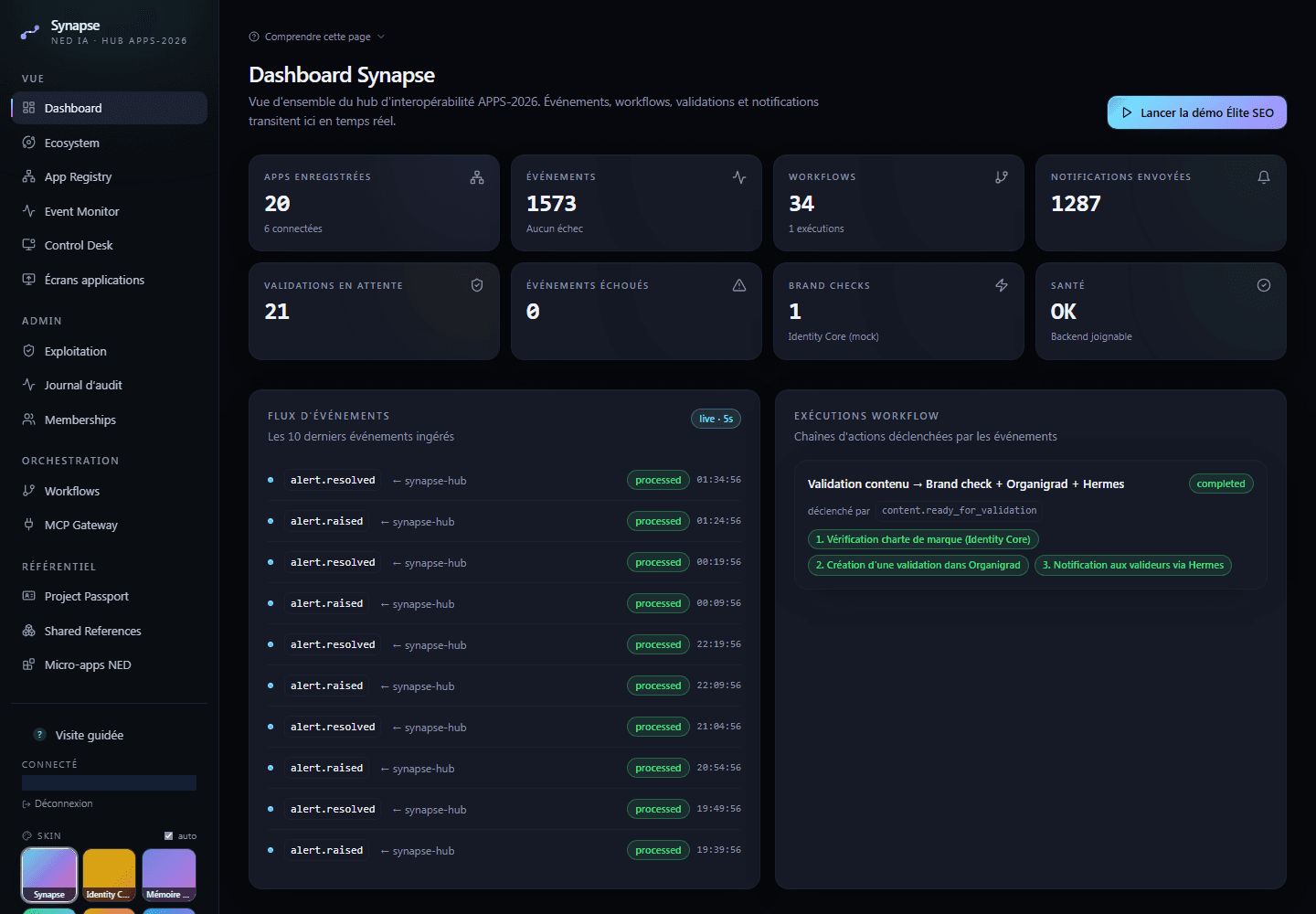Click the Aucun échec text

pos(555,228)
